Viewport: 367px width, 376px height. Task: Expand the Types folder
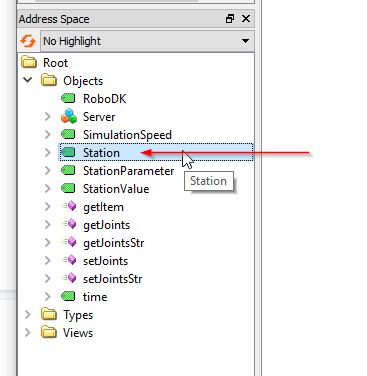tap(28, 314)
